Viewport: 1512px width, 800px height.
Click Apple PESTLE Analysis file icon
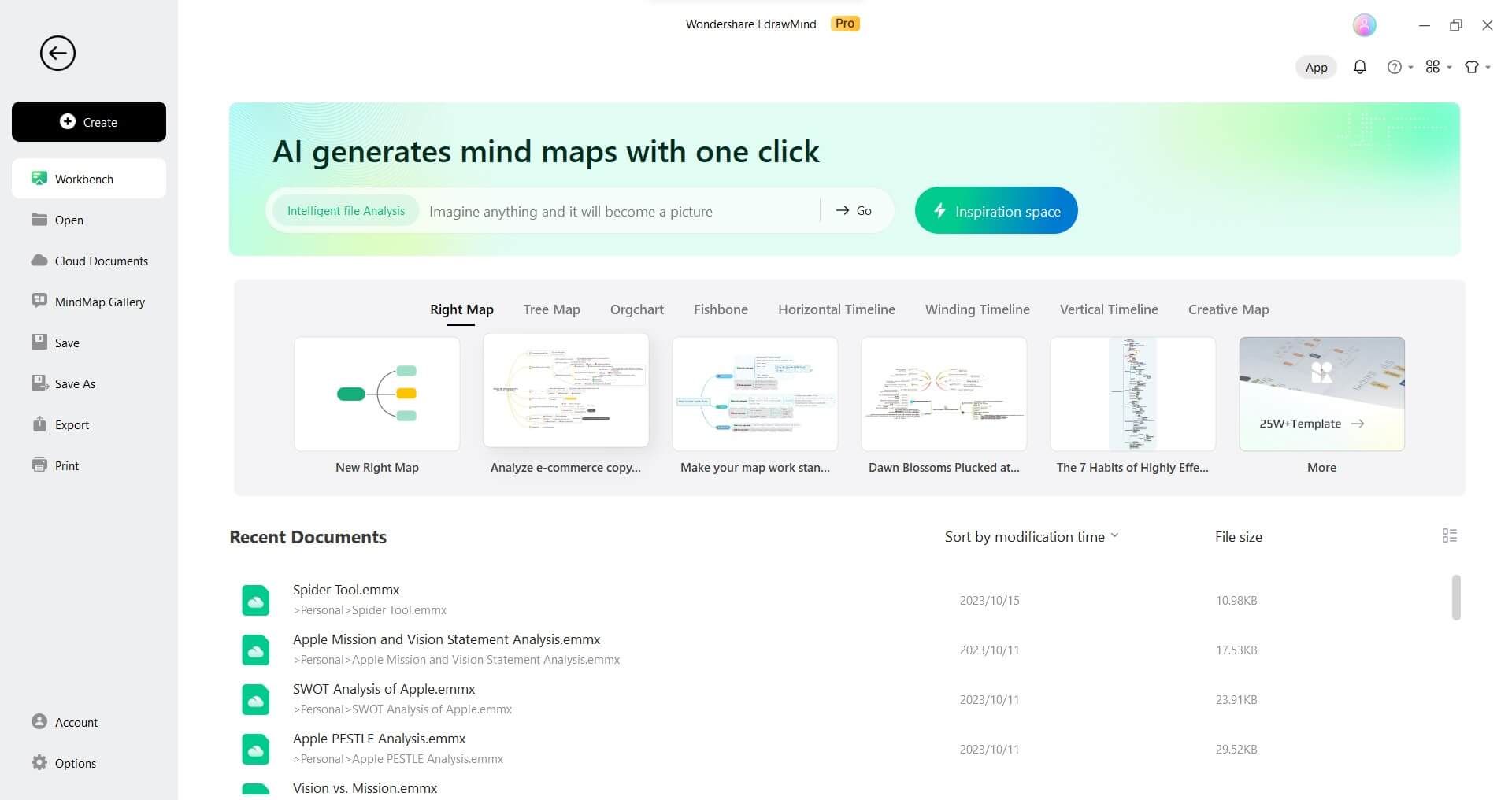256,749
